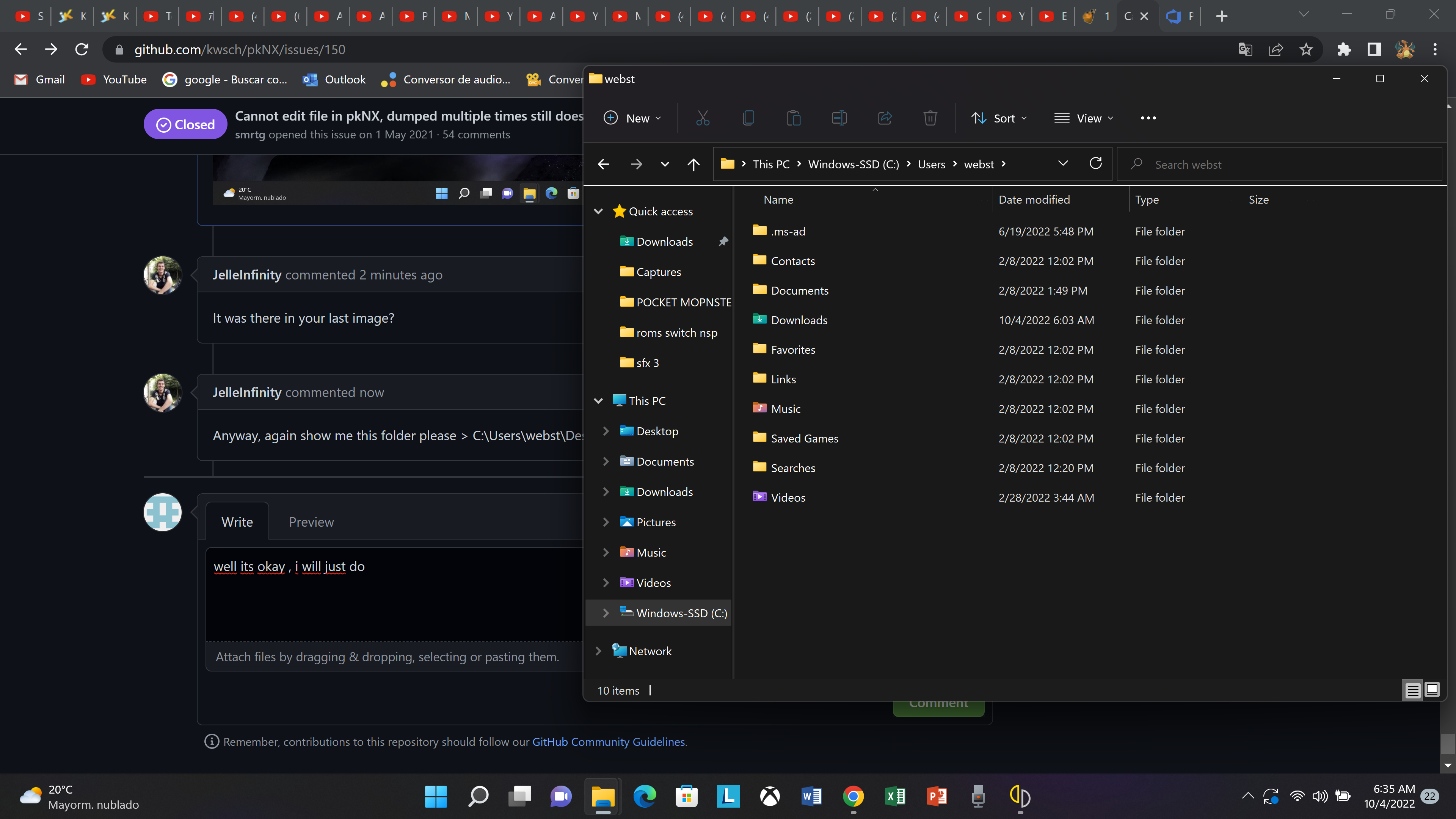Paste clipboard contents into webst folder
The width and height of the screenshot is (1456, 819).
pyautogui.click(x=794, y=118)
